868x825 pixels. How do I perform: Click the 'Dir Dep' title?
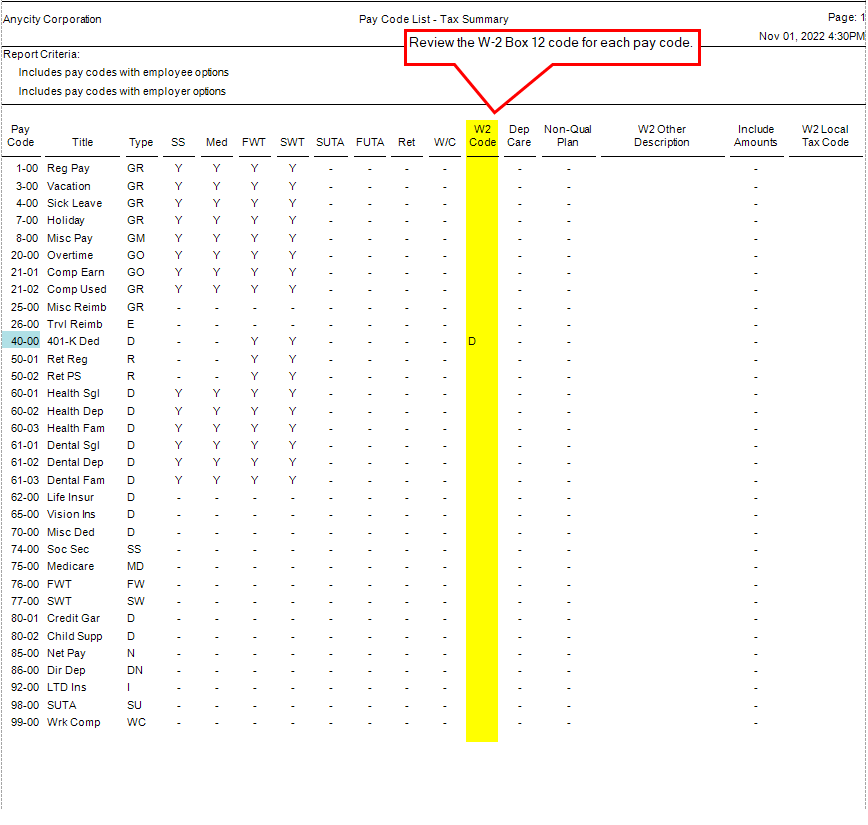point(66,671)
